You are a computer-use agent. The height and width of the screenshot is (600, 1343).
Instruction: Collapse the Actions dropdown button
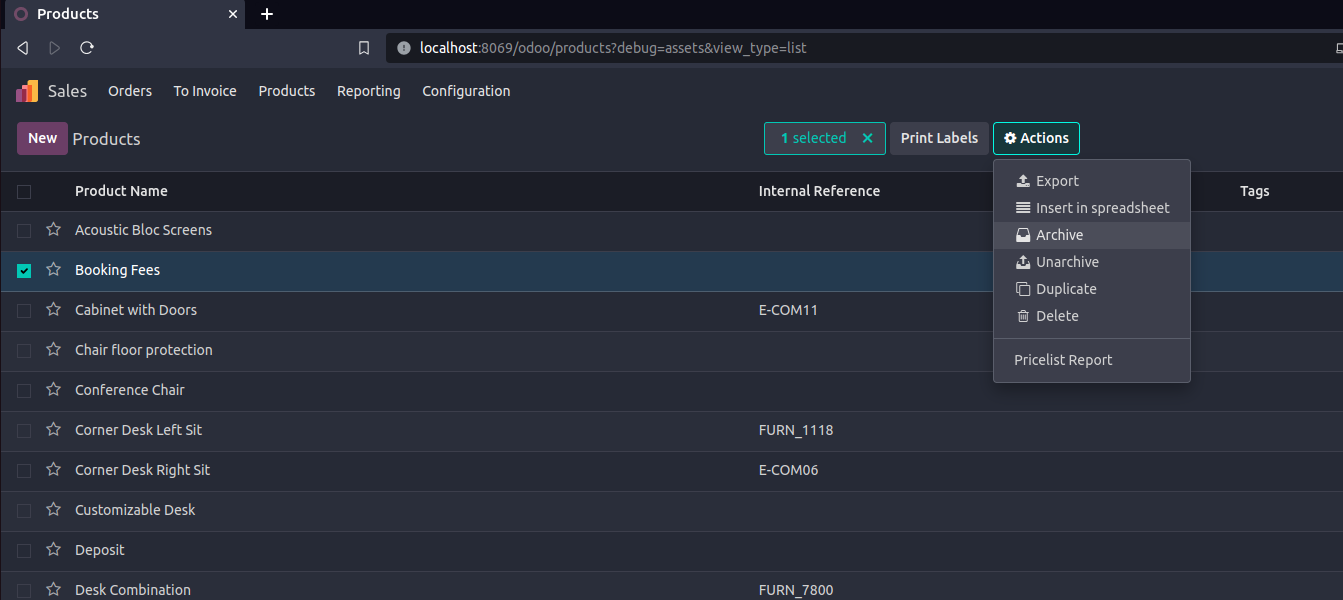tap(1036, 138)
